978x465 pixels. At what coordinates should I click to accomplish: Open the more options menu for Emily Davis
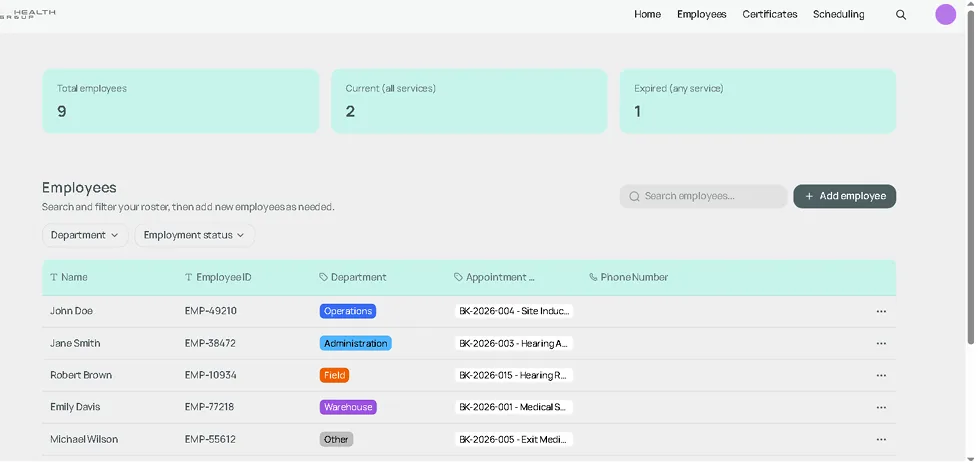[881, 407]
